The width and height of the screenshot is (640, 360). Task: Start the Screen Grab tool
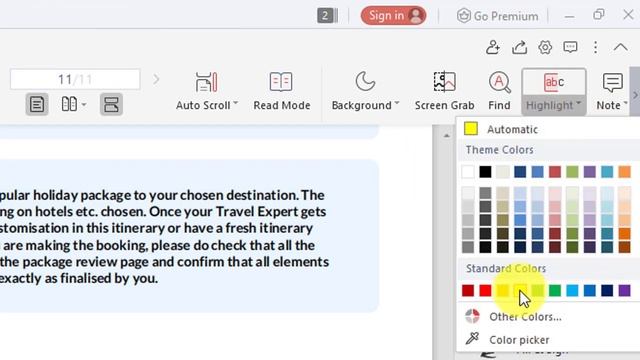(x=444, y=91)
